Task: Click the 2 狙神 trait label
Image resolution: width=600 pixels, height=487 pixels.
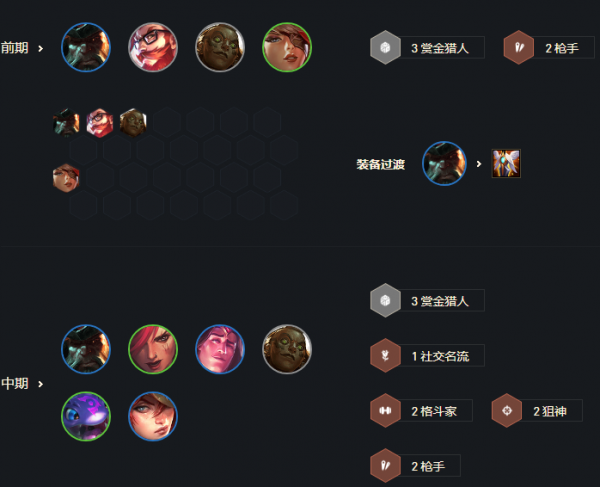Action: point(550,411)
